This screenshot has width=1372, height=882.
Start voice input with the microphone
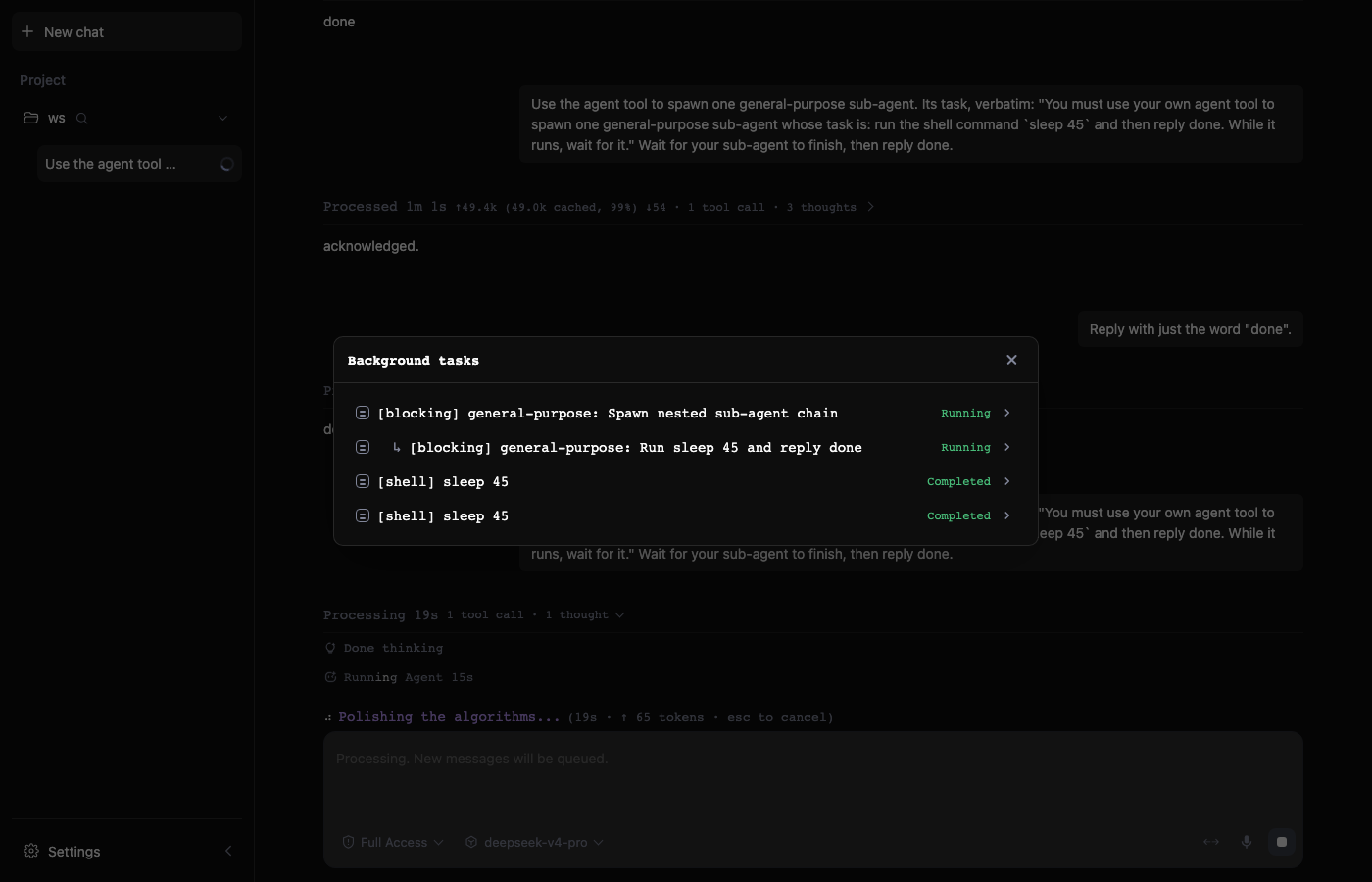click(x=1247, y=842)
